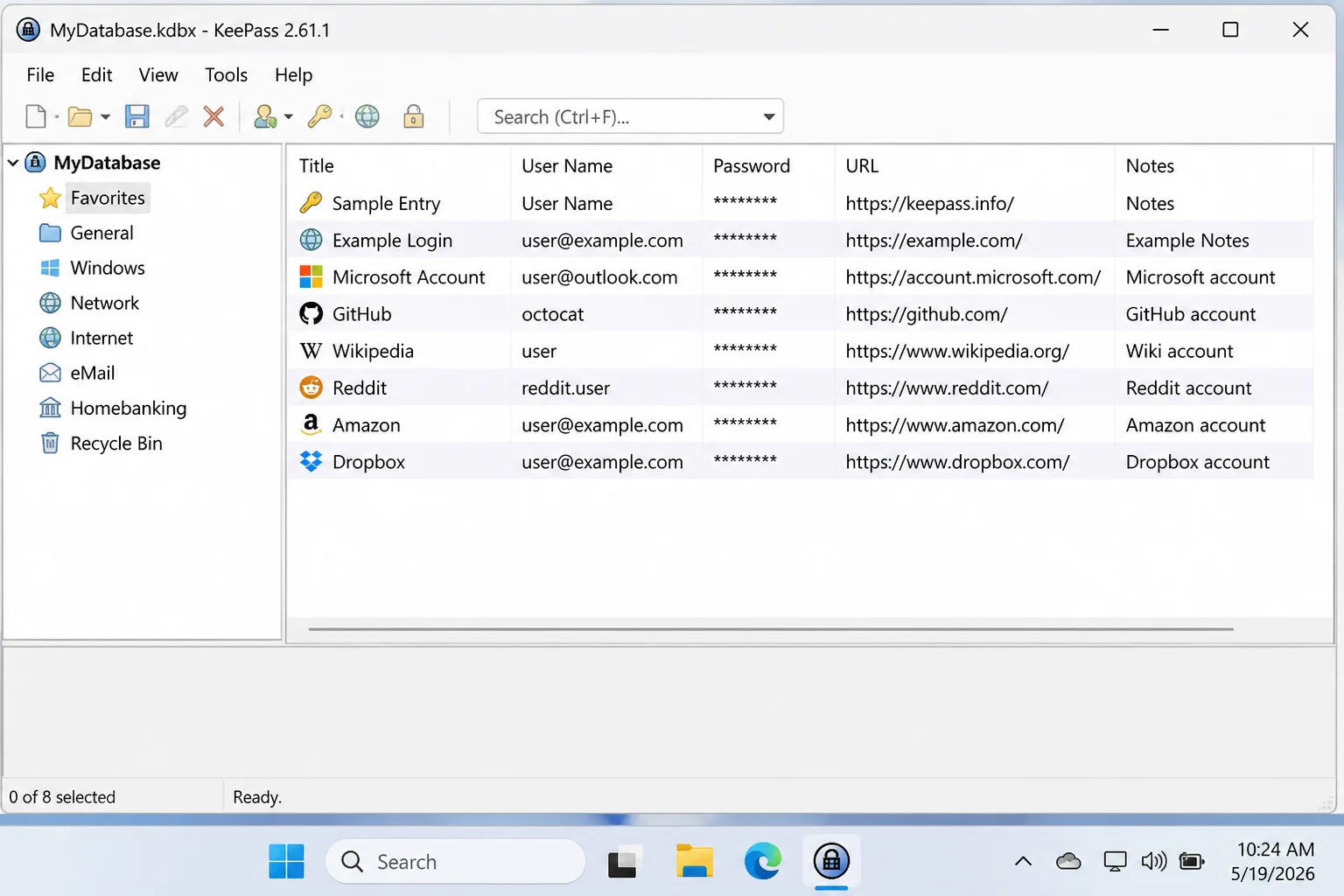
Task: Click the octocat user name cell
Action: 553,314
